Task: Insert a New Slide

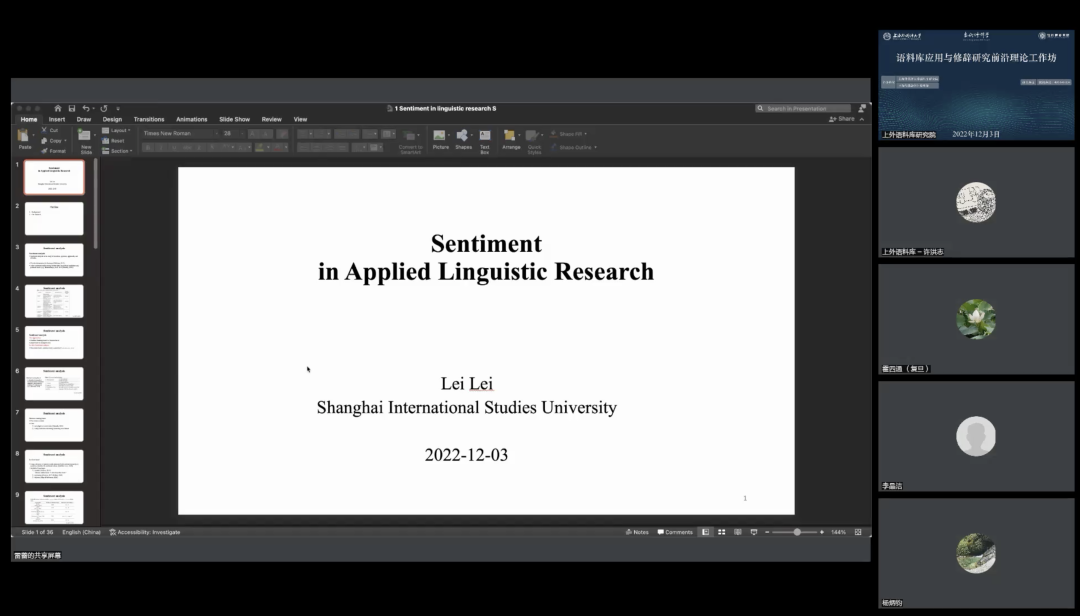Action: point(85,141)
